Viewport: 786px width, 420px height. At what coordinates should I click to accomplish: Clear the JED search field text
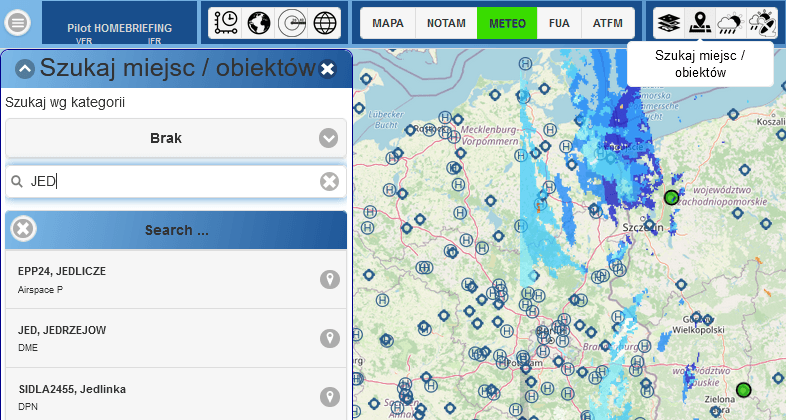[329, 181]
